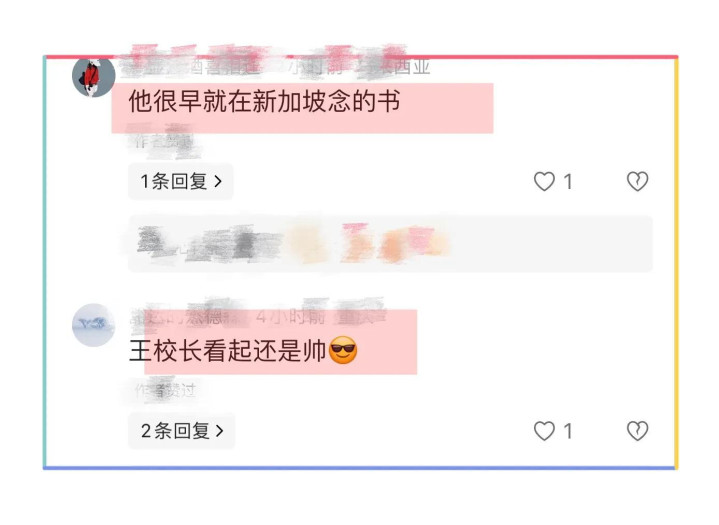
Task: Expand the 2条回复 replies button
Action: pos(182,431)
